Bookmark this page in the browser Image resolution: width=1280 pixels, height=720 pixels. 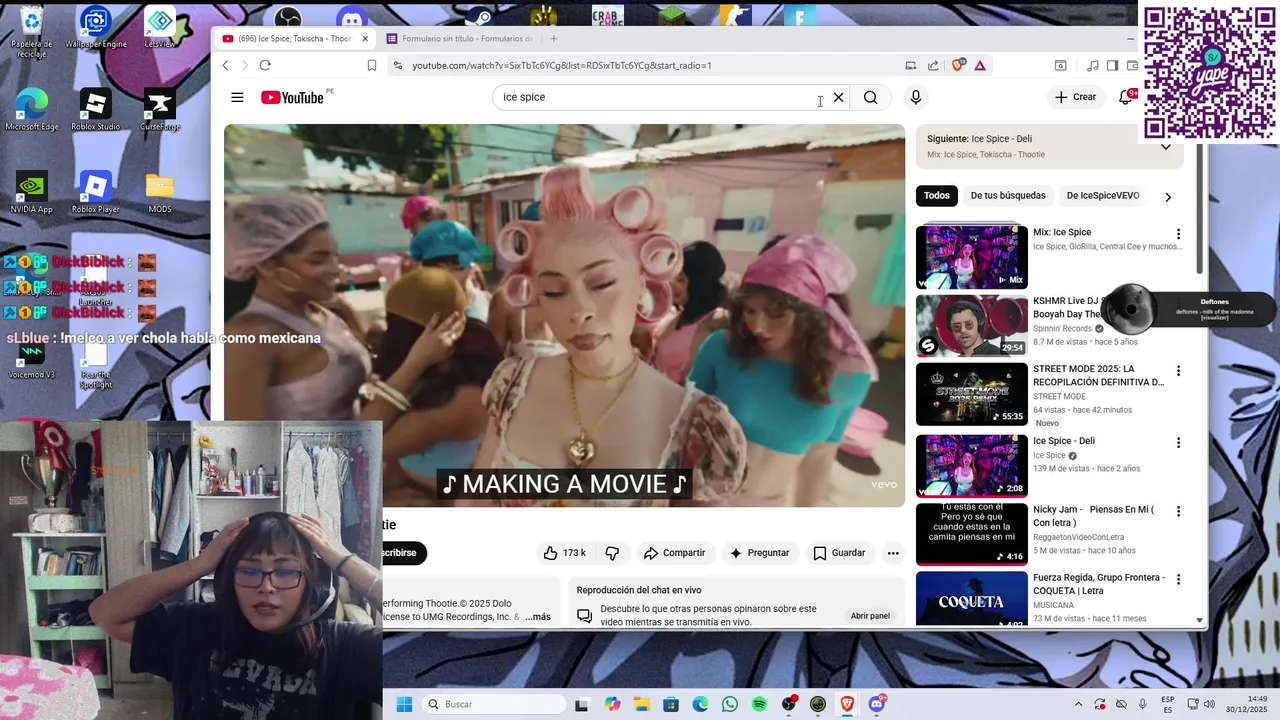372,65
